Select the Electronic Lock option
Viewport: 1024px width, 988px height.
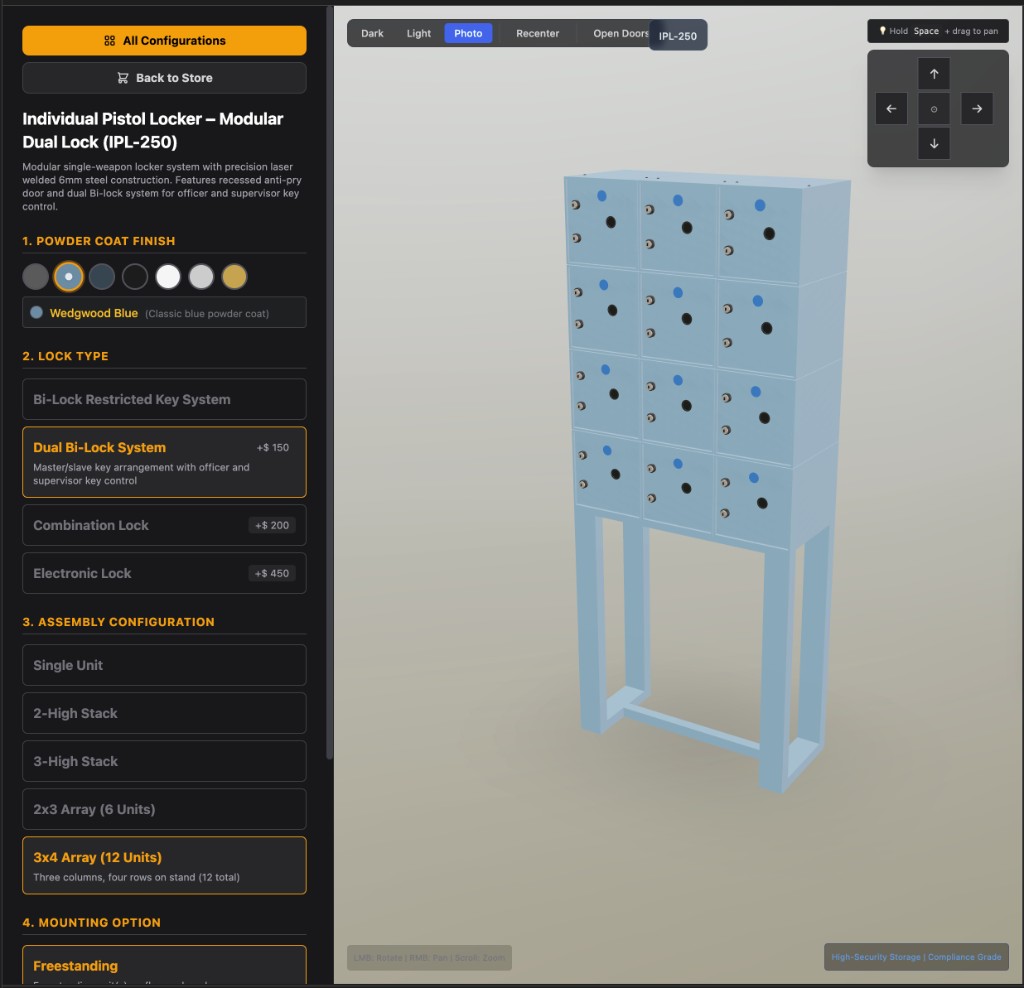164,573
